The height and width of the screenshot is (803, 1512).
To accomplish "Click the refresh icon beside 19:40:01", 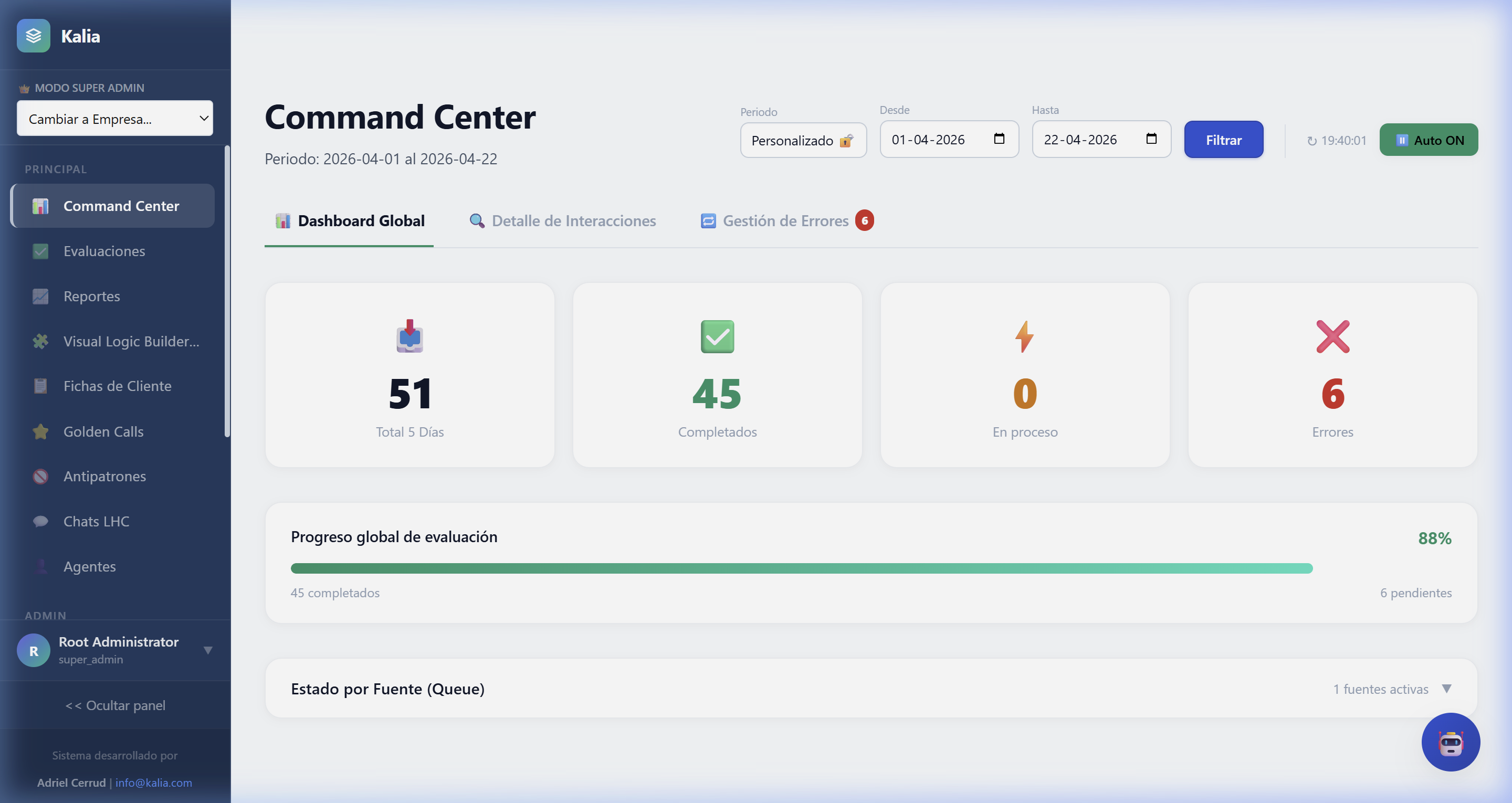I will pos(1311,141).
